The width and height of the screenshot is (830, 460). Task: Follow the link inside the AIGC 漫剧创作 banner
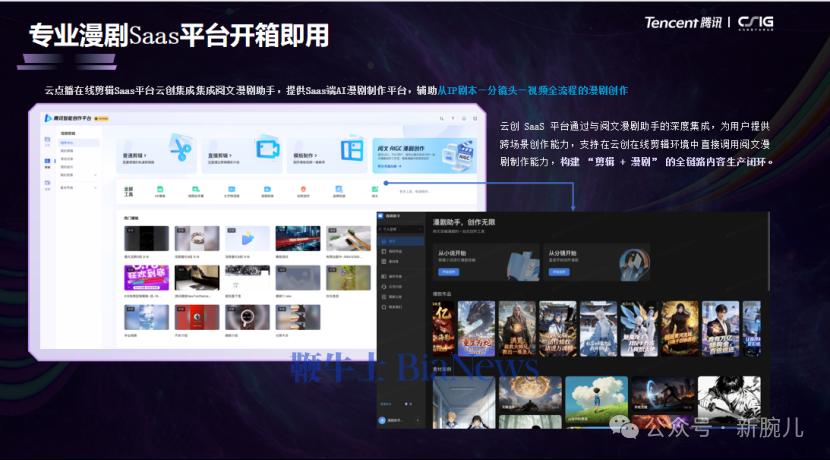click(x=389, y=167)
